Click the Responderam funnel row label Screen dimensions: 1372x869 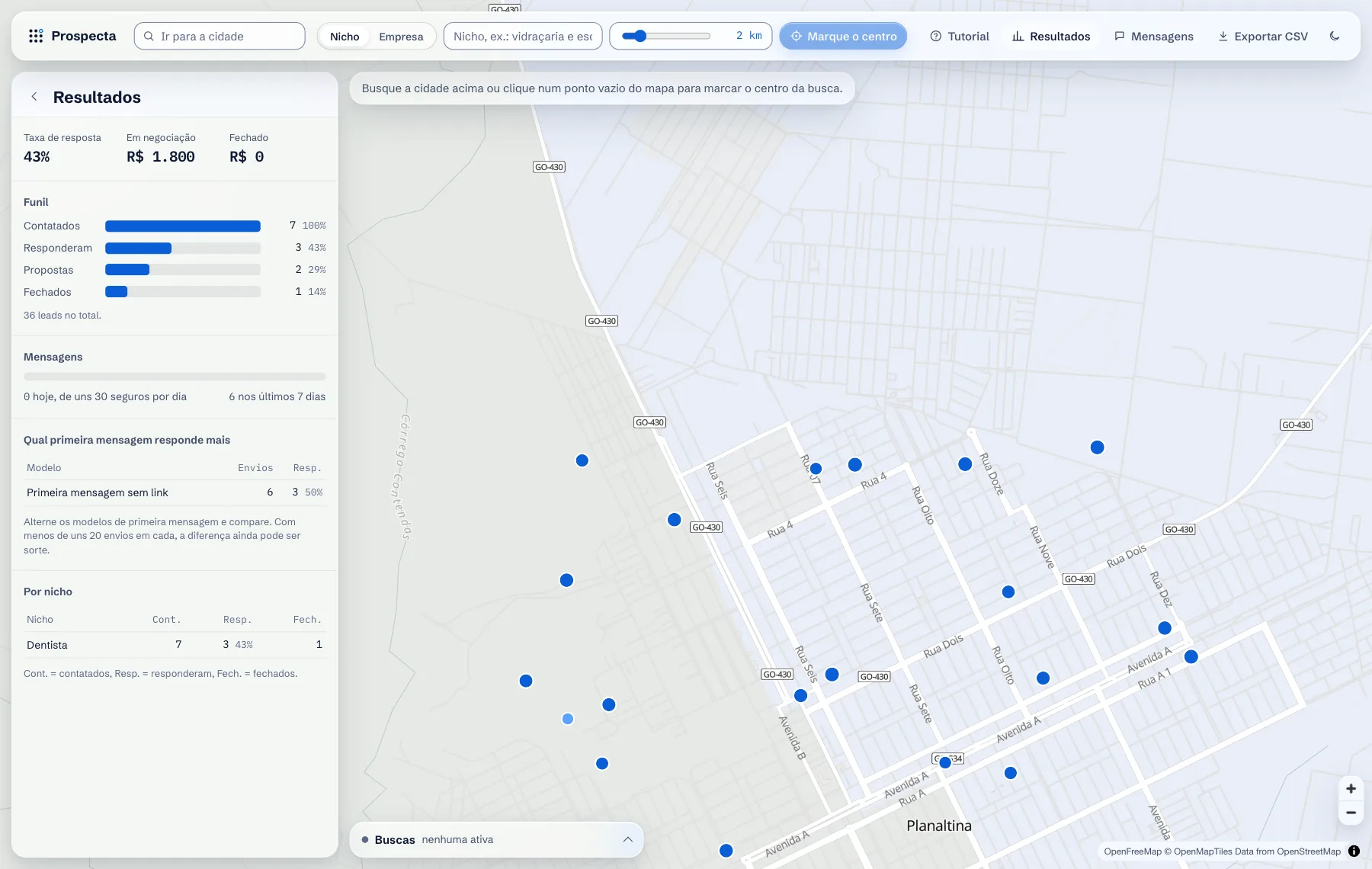click(x=58, y=248)
